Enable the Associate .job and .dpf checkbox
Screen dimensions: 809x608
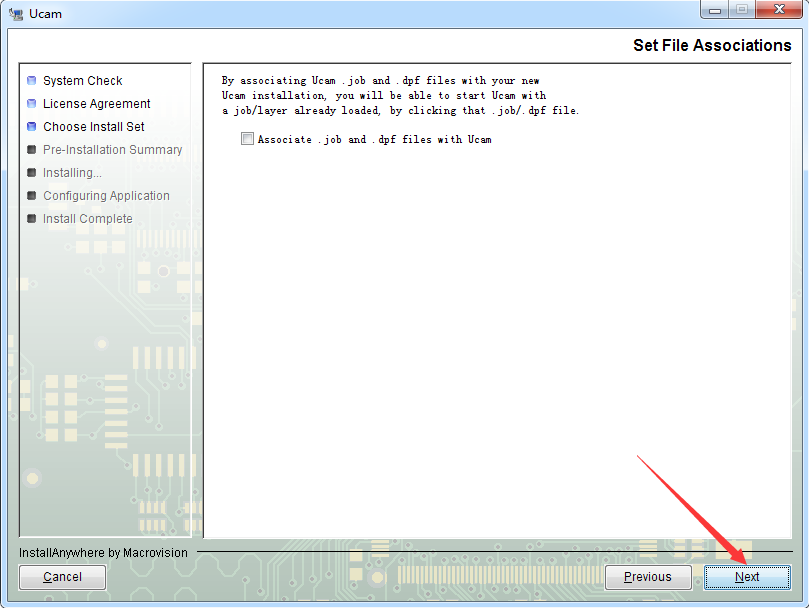[247, 138]
